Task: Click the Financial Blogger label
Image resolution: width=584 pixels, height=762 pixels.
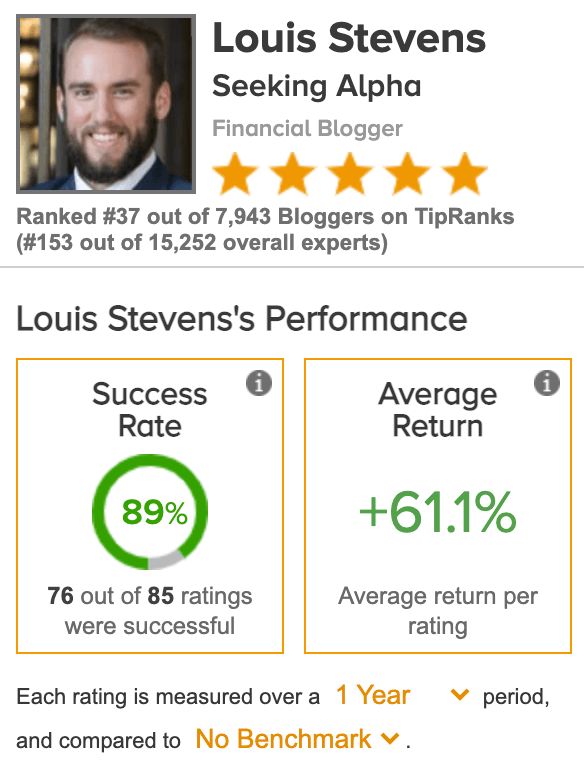Action: point(307,129)
